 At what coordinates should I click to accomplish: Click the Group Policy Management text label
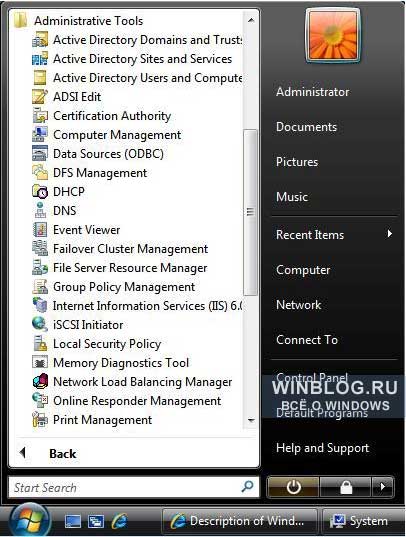(x=124, y=287)
